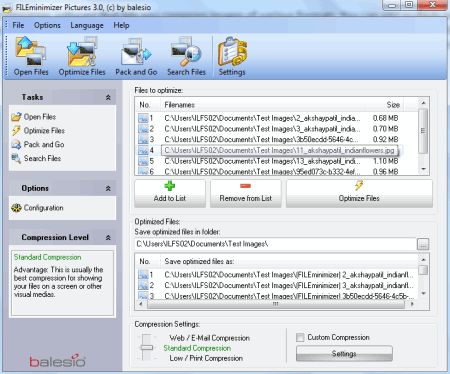This screenshot has width=450, height=374.
Task: Click the save folder path field
Action: click(276, 244)
